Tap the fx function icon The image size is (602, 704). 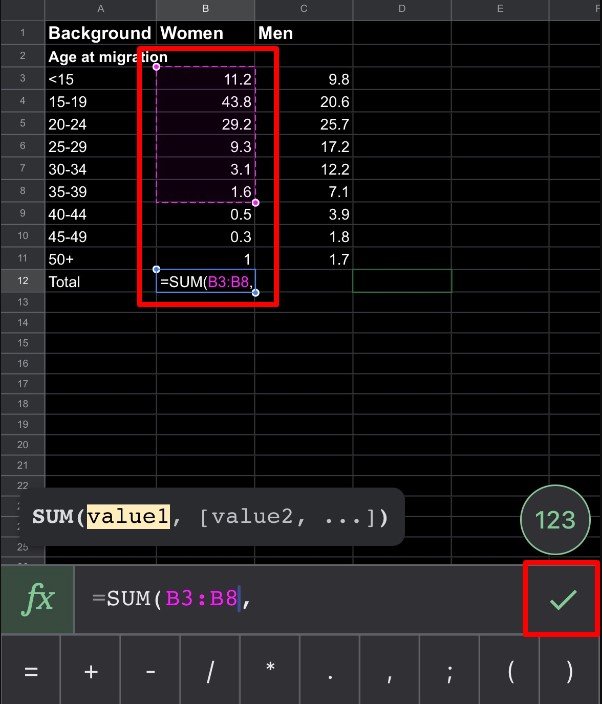coord(38,599)
